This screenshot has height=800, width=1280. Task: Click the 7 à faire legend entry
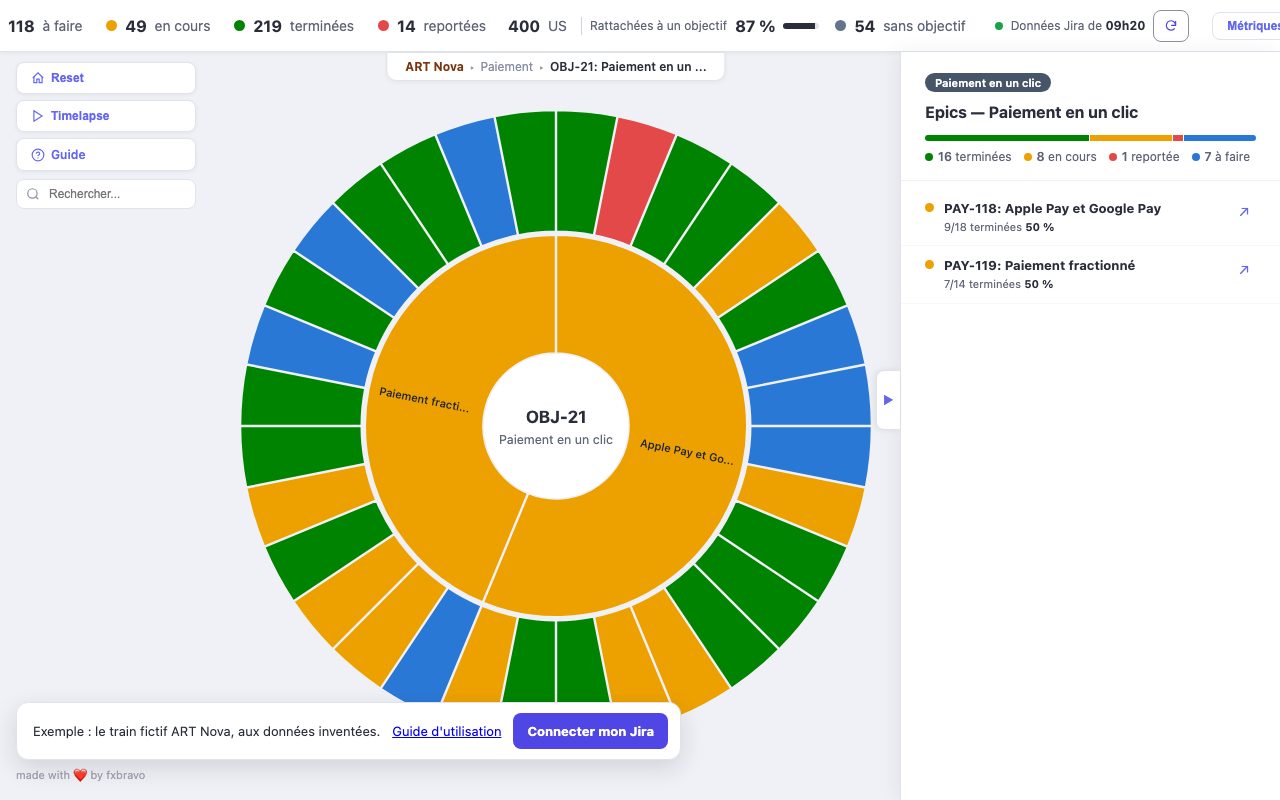(x=1221, y=157)
